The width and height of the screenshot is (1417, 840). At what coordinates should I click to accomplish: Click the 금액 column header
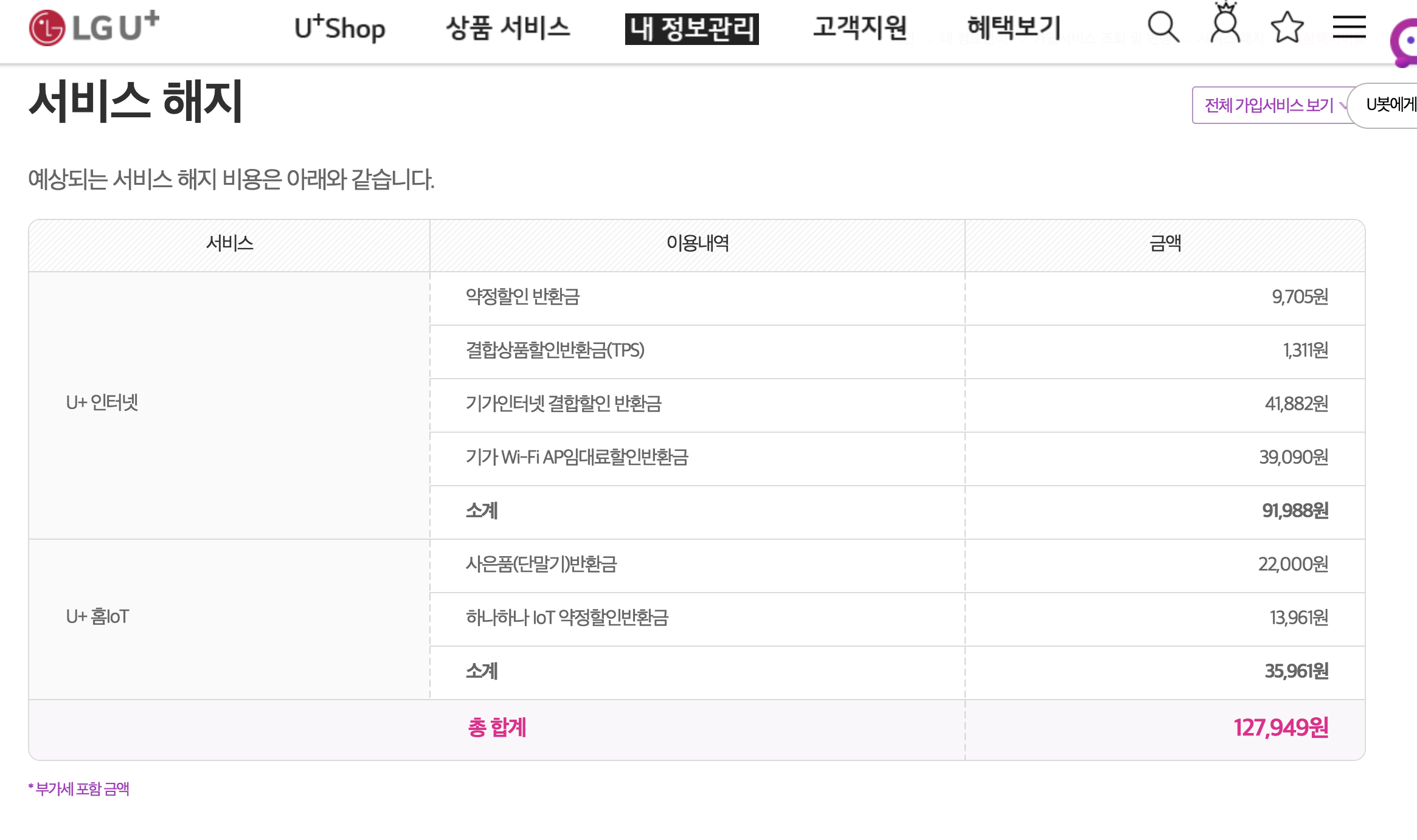click(1165, 244)
